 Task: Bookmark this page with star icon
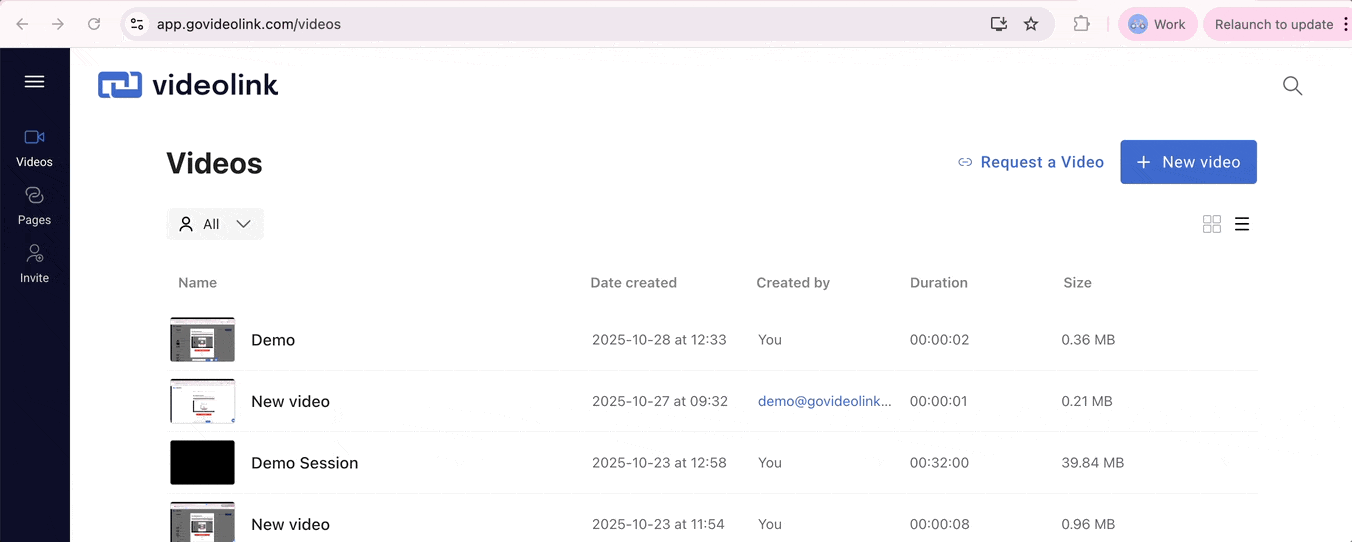pyautogui.click(x=1031, y=24)
